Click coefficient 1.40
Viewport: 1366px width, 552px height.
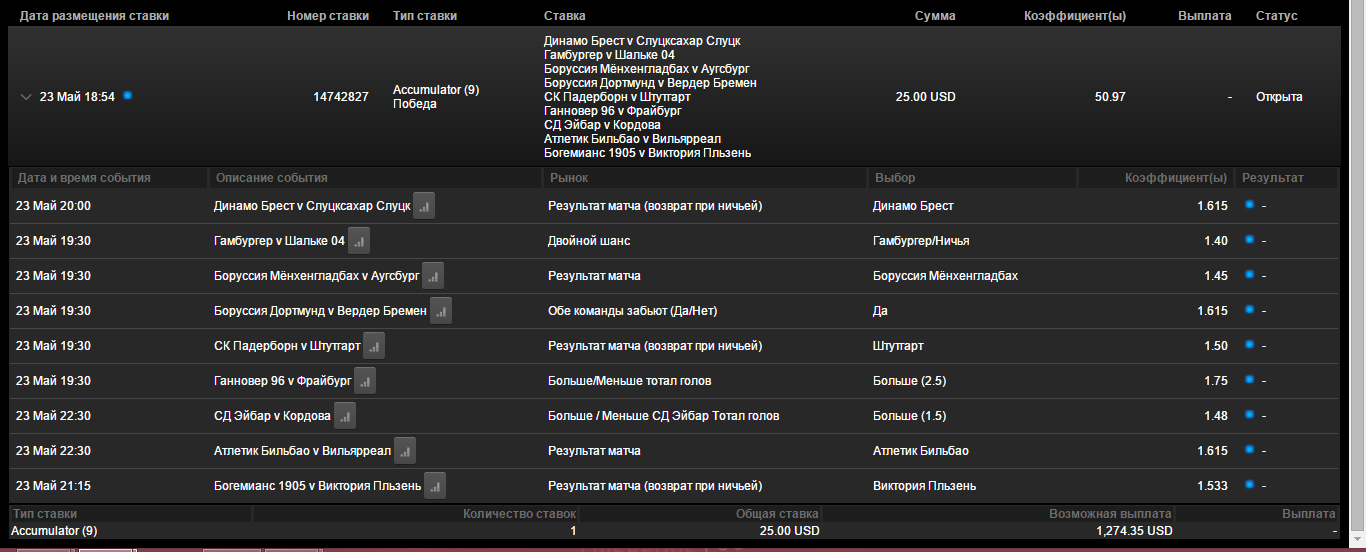(1216, 241)
